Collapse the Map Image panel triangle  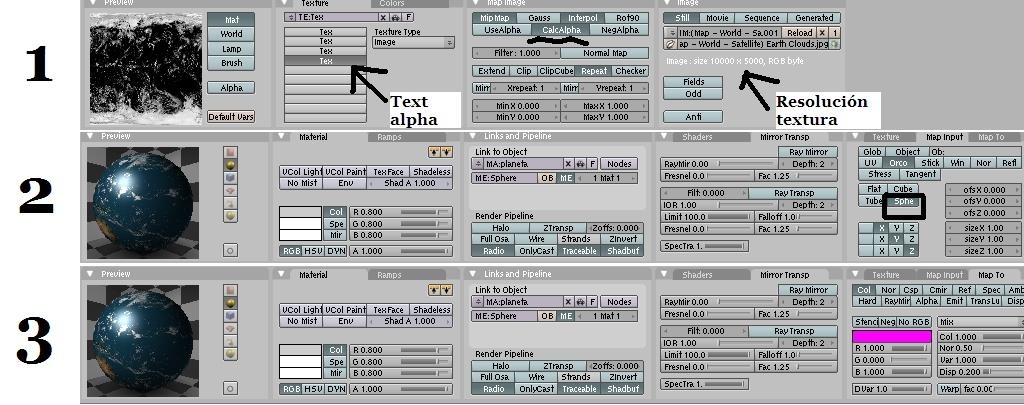tap(475, 3)
